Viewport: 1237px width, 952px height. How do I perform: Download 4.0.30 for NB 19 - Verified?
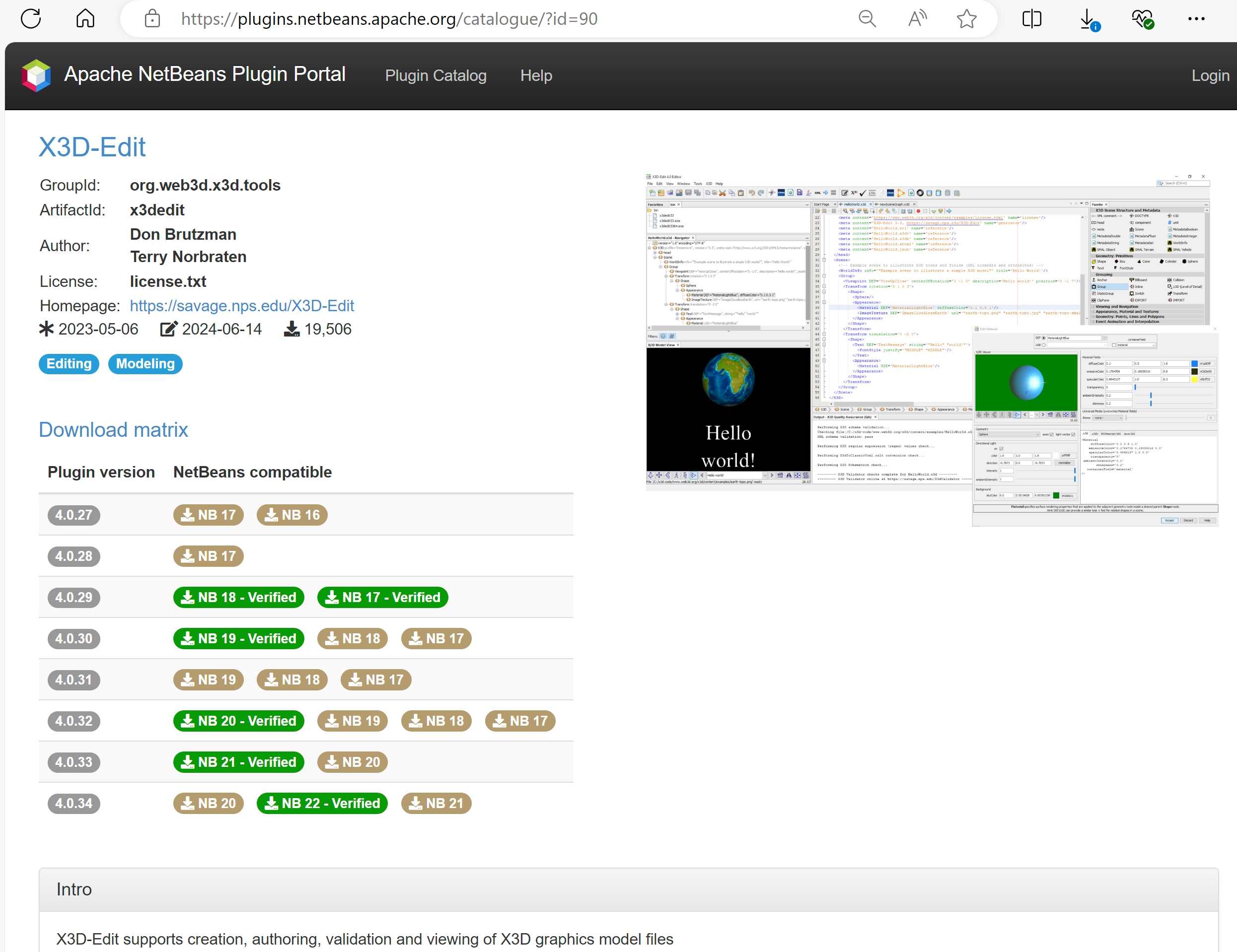click(238, 639)
